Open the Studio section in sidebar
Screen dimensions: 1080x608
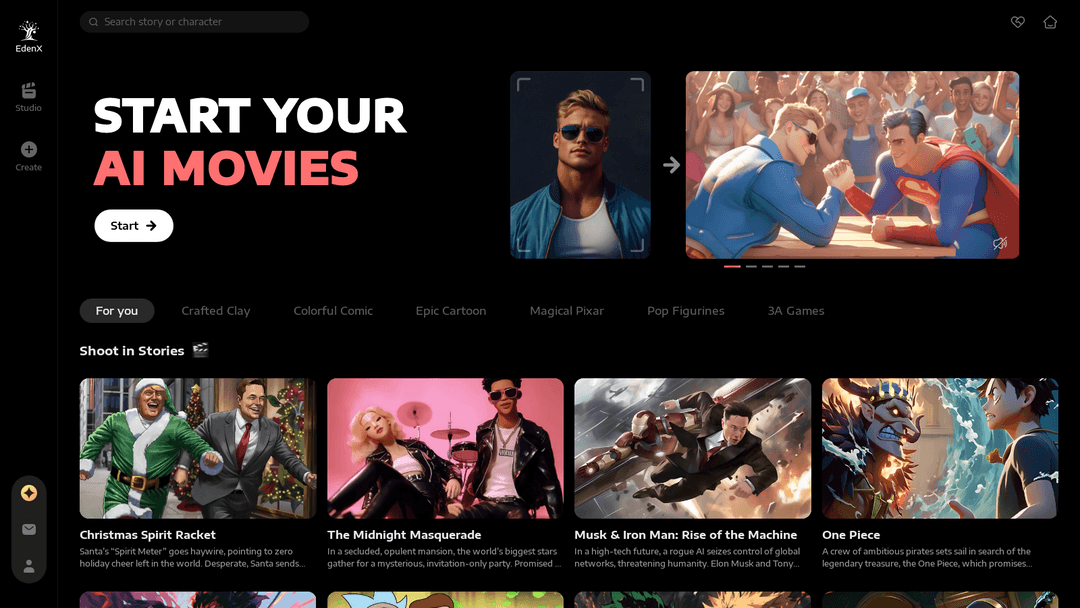[x=28, y=97]
